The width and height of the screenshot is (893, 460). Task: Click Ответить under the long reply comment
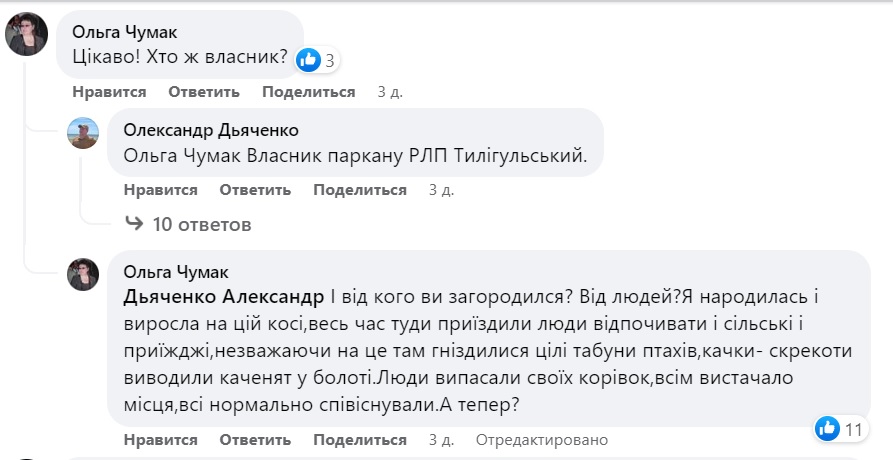(x=255, y=440)
